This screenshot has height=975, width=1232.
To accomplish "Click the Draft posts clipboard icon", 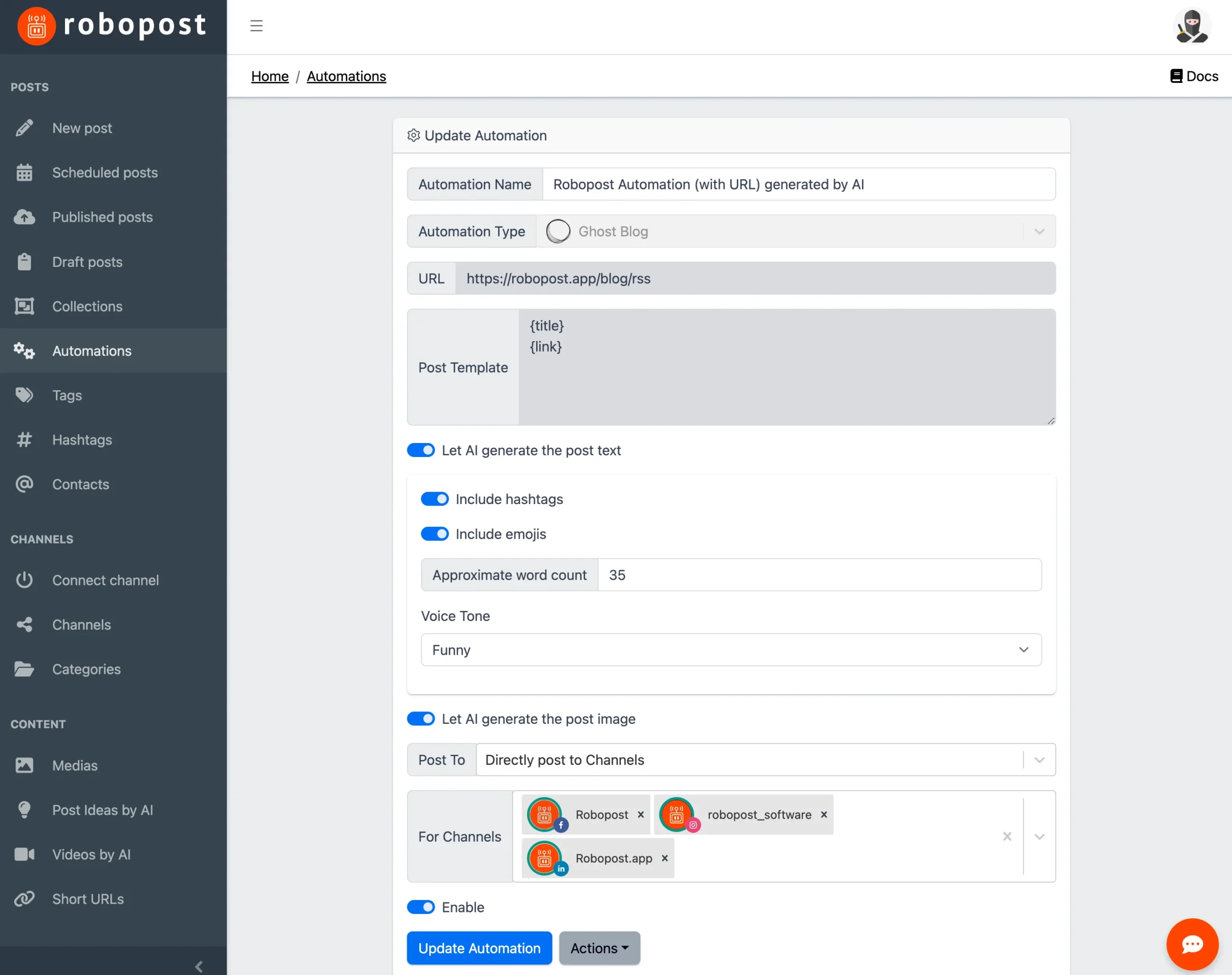I will point(24,262).
